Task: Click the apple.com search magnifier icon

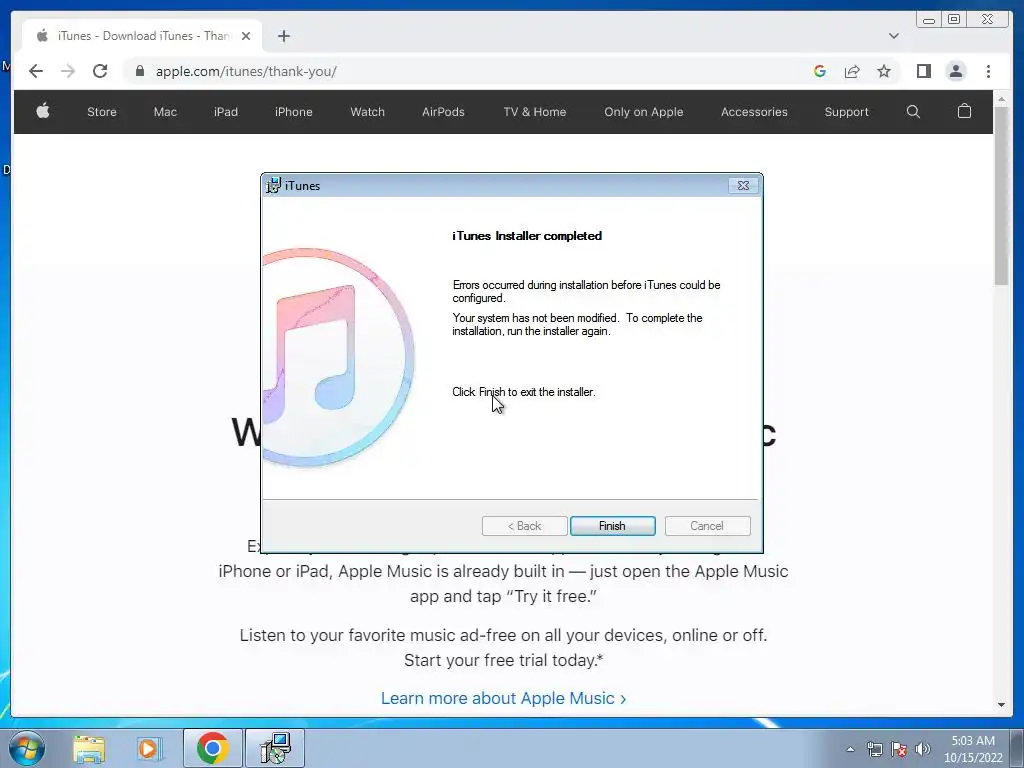Action: click(913, 112)
